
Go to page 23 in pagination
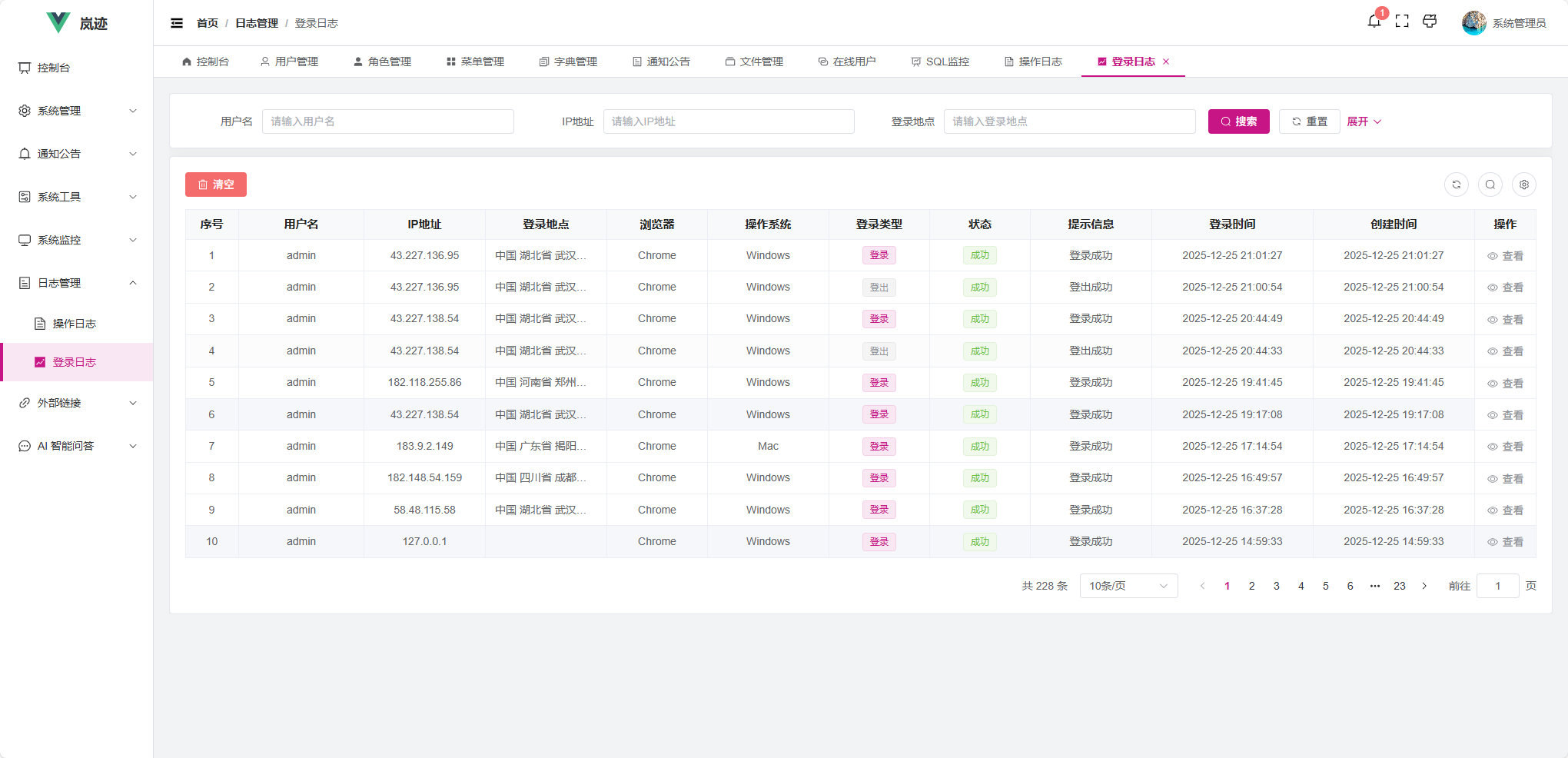coord(1400,586)
